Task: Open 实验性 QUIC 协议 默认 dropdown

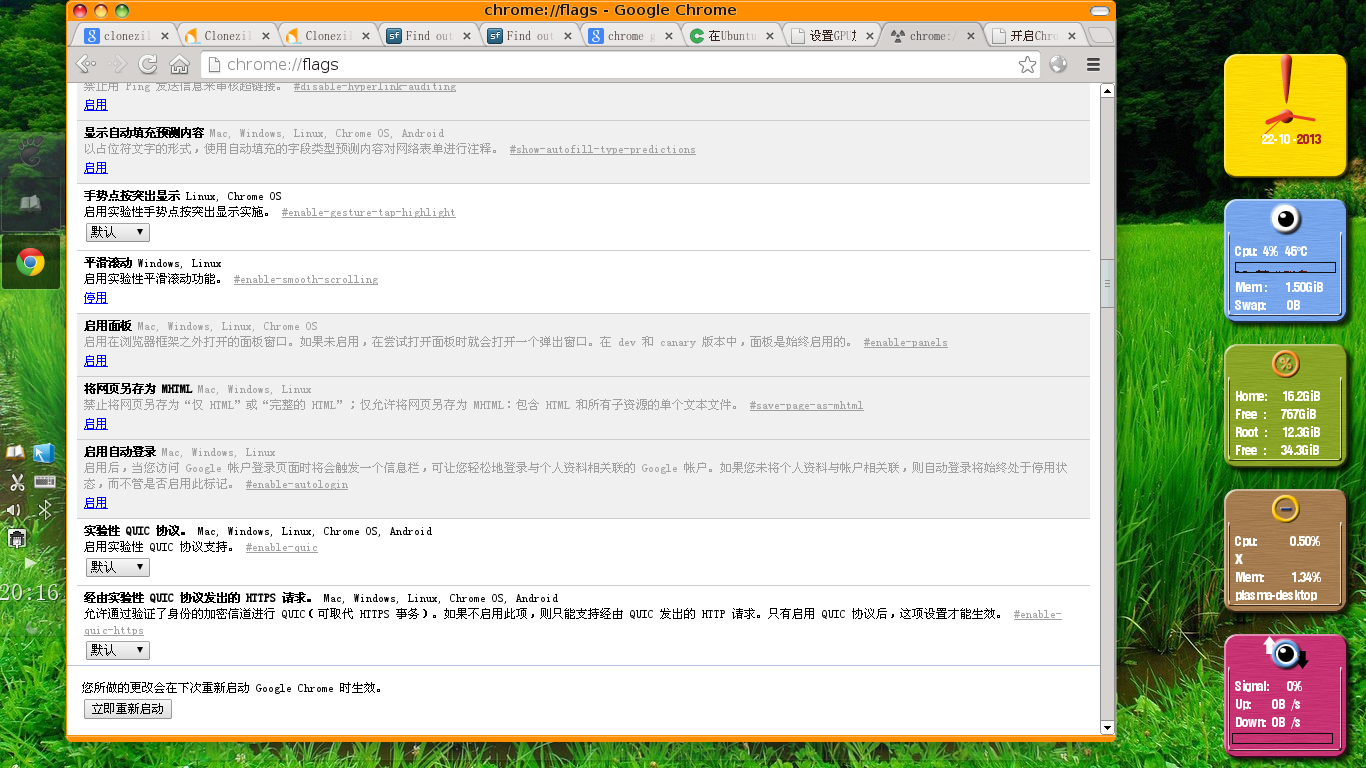Action: pyautogui.click(x=117, y=567)
